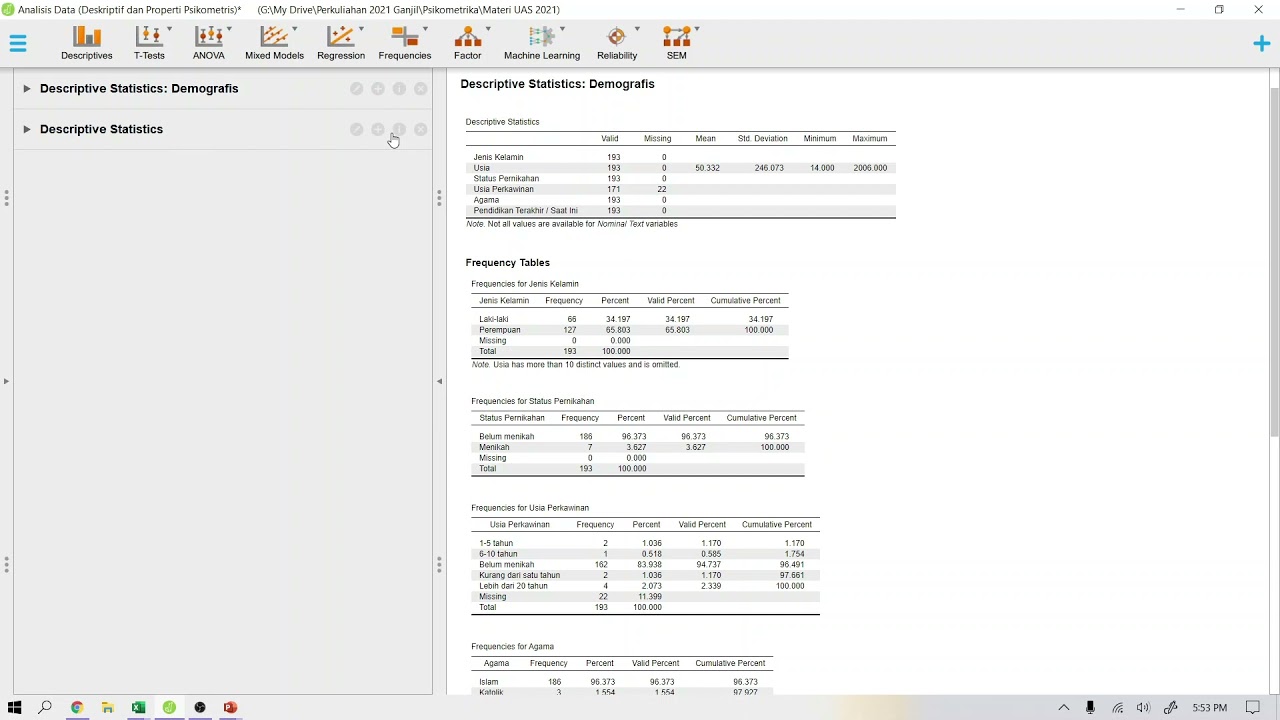Click the Frequencies for Agama table title
The height and width of the screenshot is (720, 1280).
(512, 647)
